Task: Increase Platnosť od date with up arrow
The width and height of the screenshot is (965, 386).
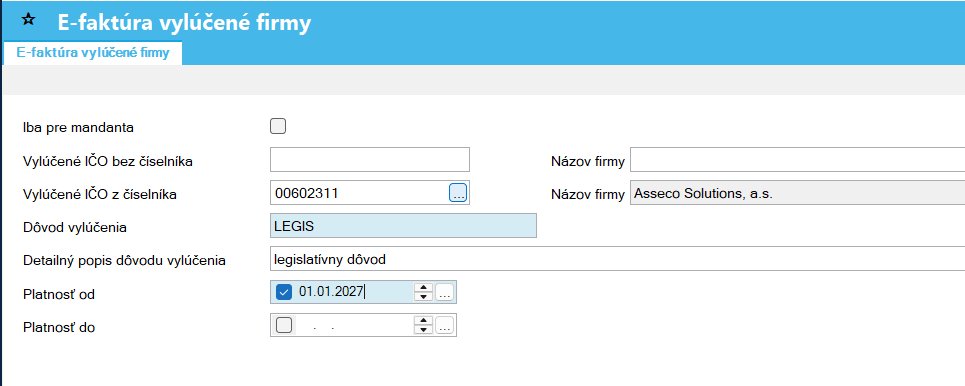Action: (423, 287)
